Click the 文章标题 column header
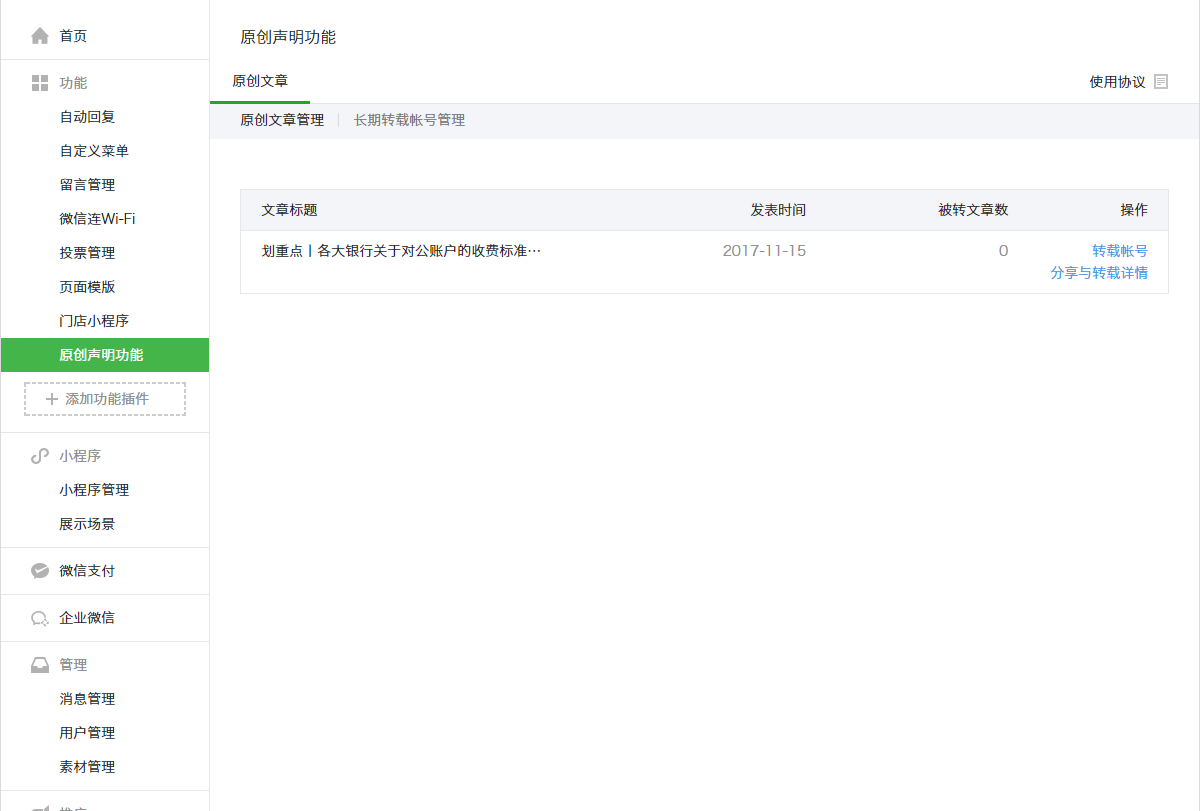The width and height of the screenshot is (1200, 811). [289, 210]
